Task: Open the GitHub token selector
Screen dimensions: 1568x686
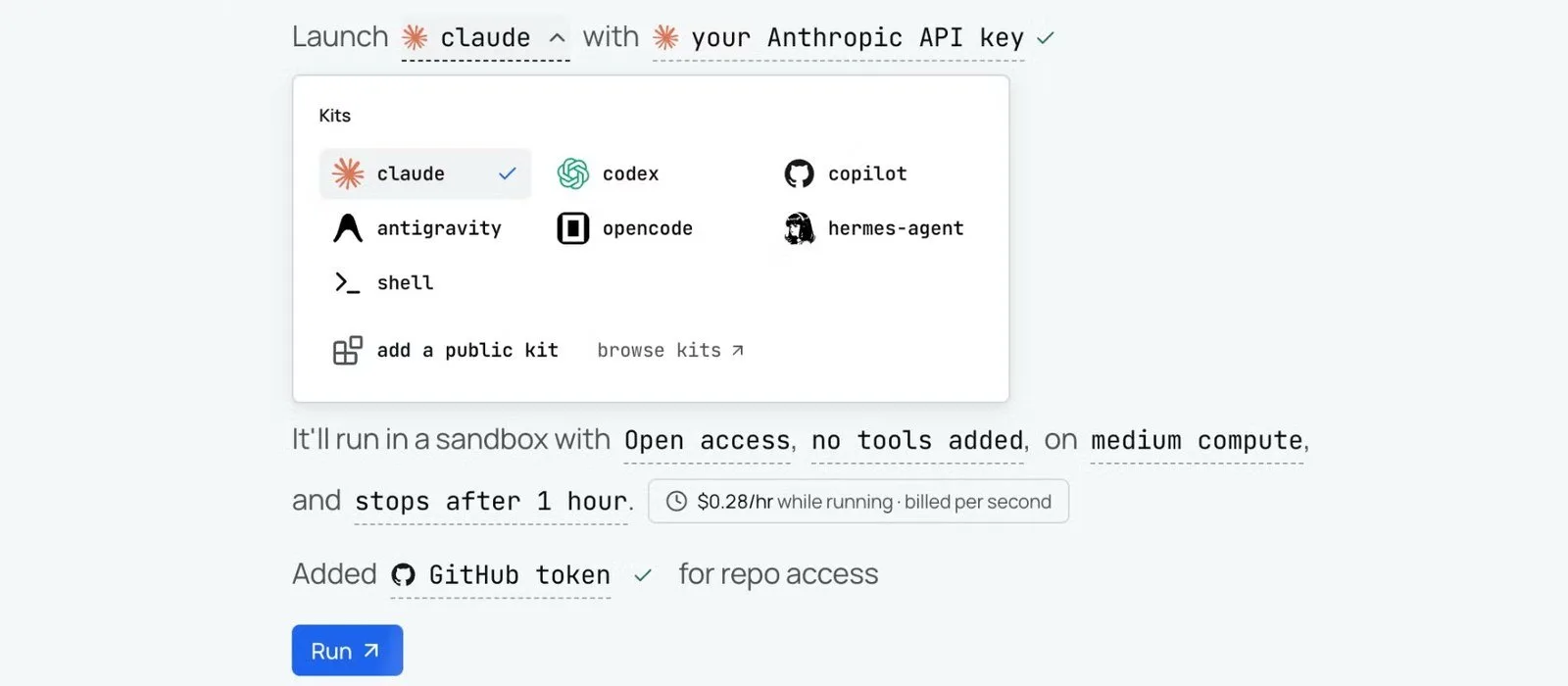Action: click(x=501, y=575)
